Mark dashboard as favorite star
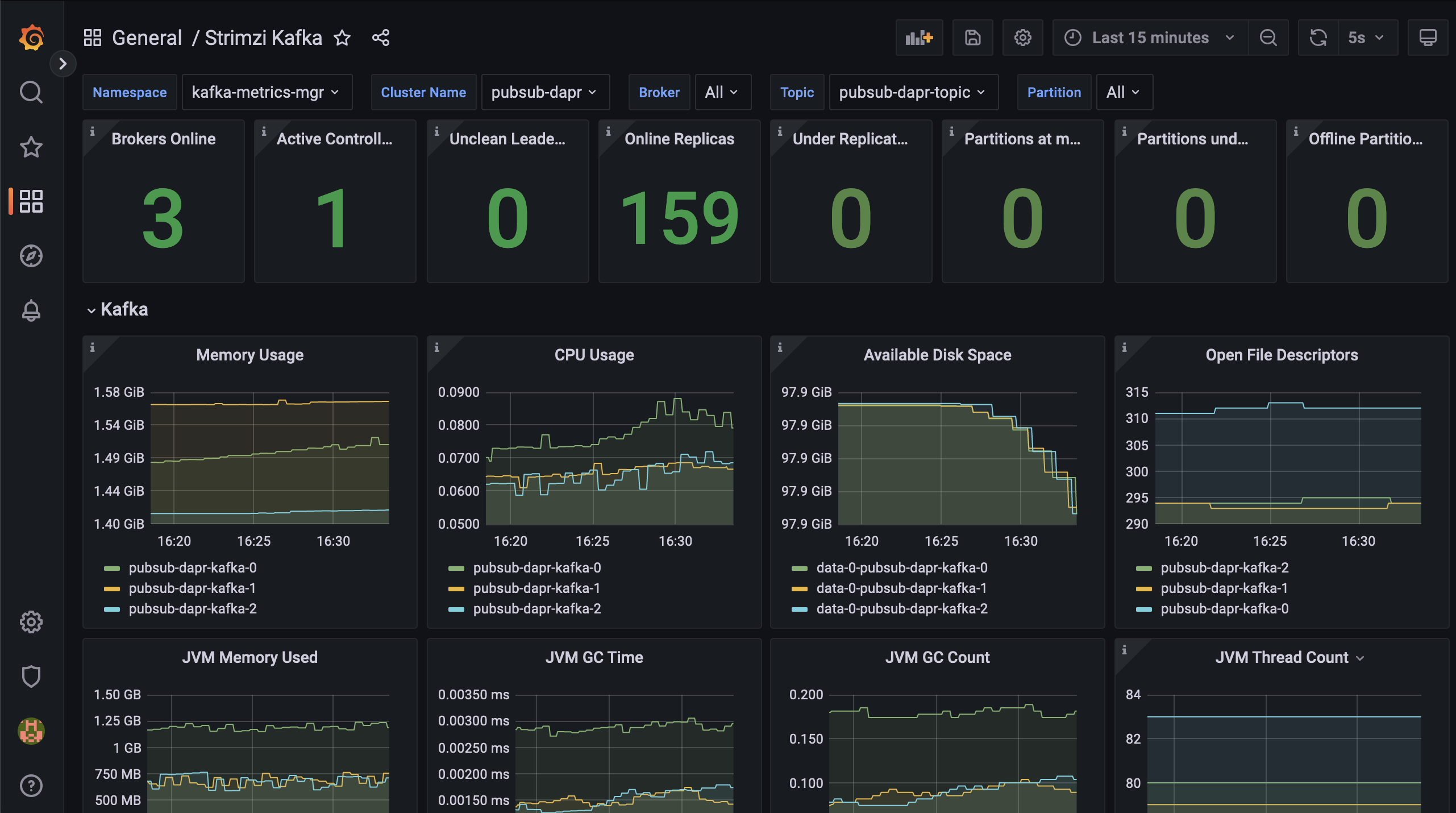Screen dimensions: 1456x813 tap(342, 38)
